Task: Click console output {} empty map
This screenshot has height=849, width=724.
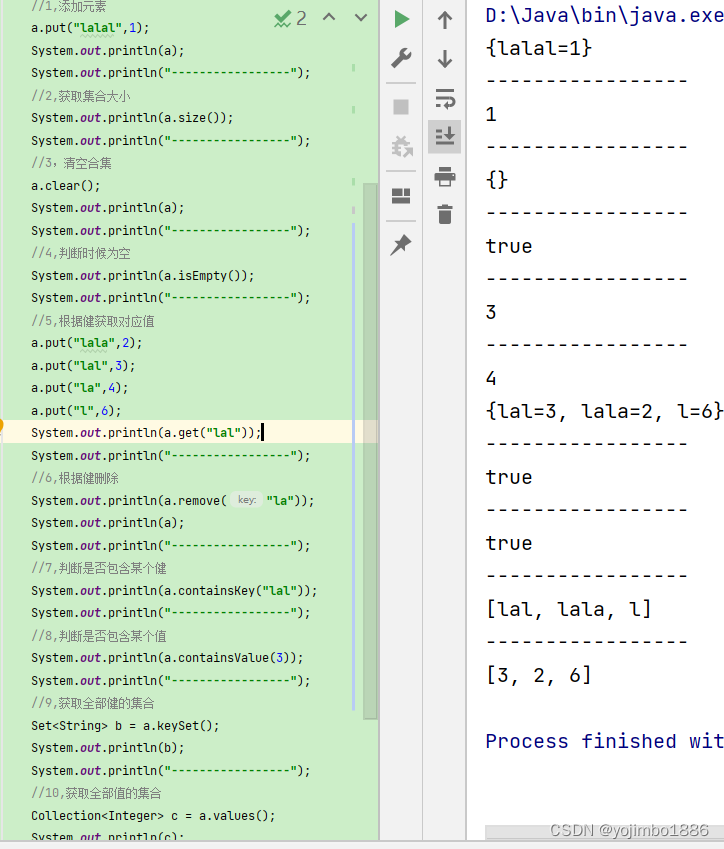Action: pyautogui.click(x=497, y=180)
